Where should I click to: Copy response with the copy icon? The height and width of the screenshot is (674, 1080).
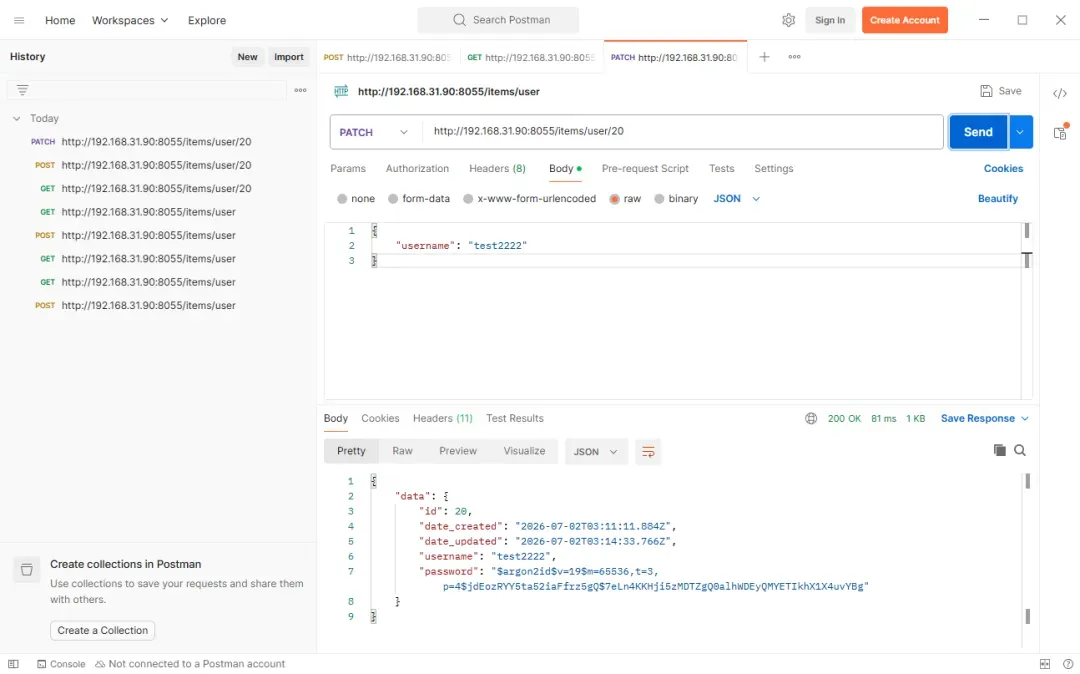[x=999, y=450]
